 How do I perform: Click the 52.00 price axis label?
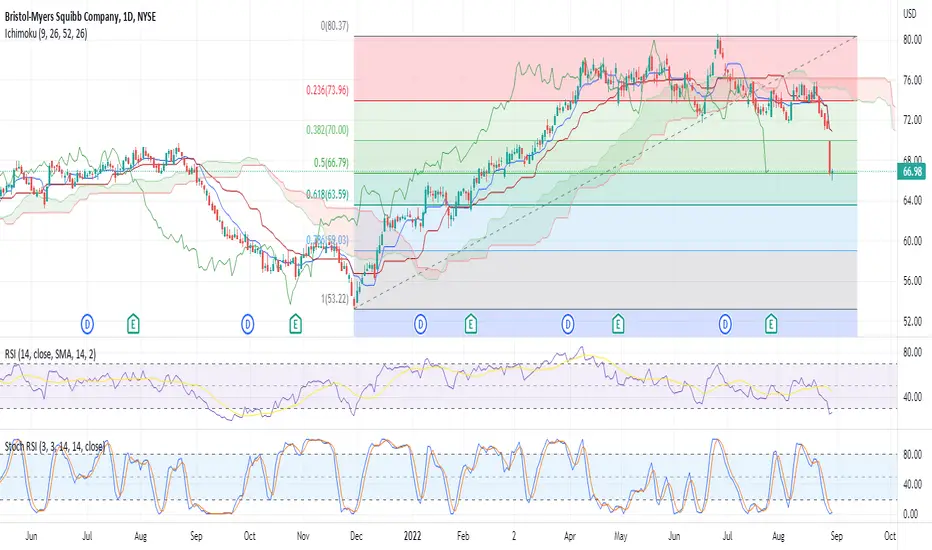point(912,321)
